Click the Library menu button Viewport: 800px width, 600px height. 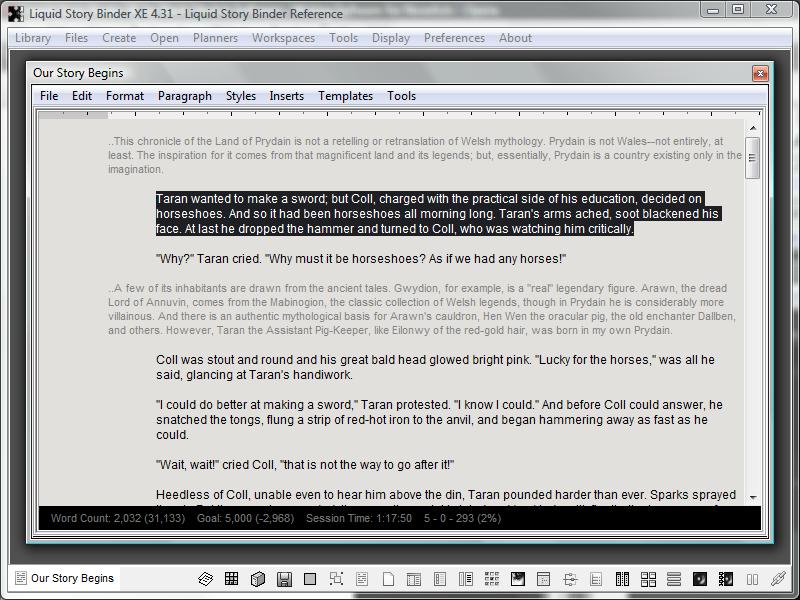click(33, 38)
